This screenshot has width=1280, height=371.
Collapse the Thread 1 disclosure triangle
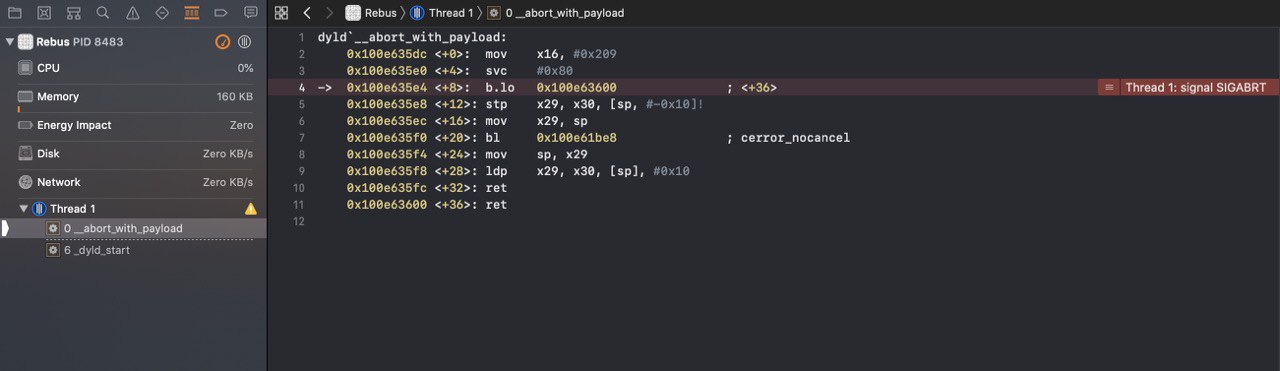(23, 209)
